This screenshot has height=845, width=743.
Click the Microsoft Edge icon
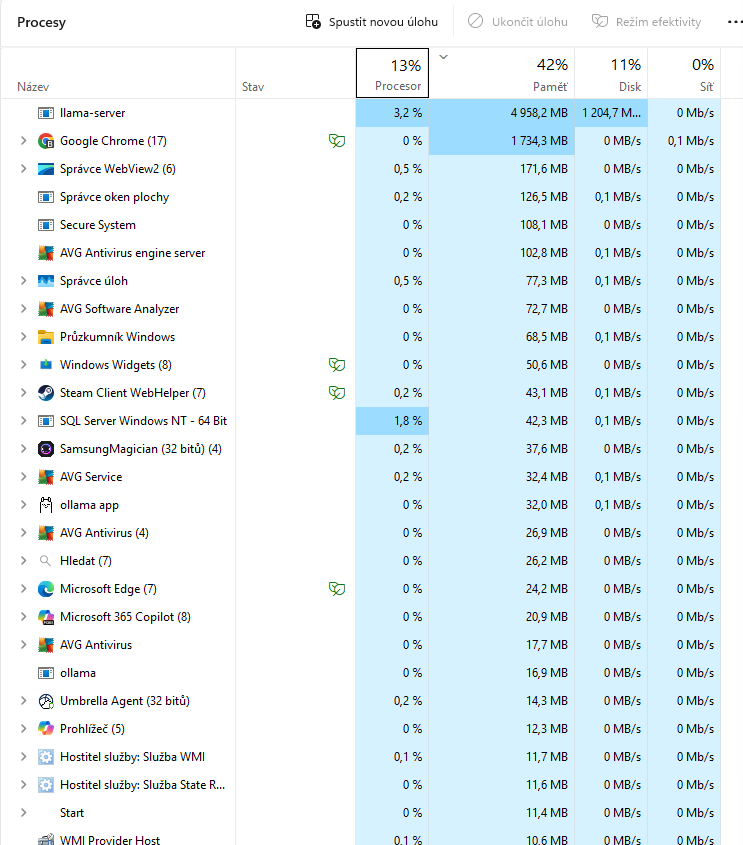46,589
